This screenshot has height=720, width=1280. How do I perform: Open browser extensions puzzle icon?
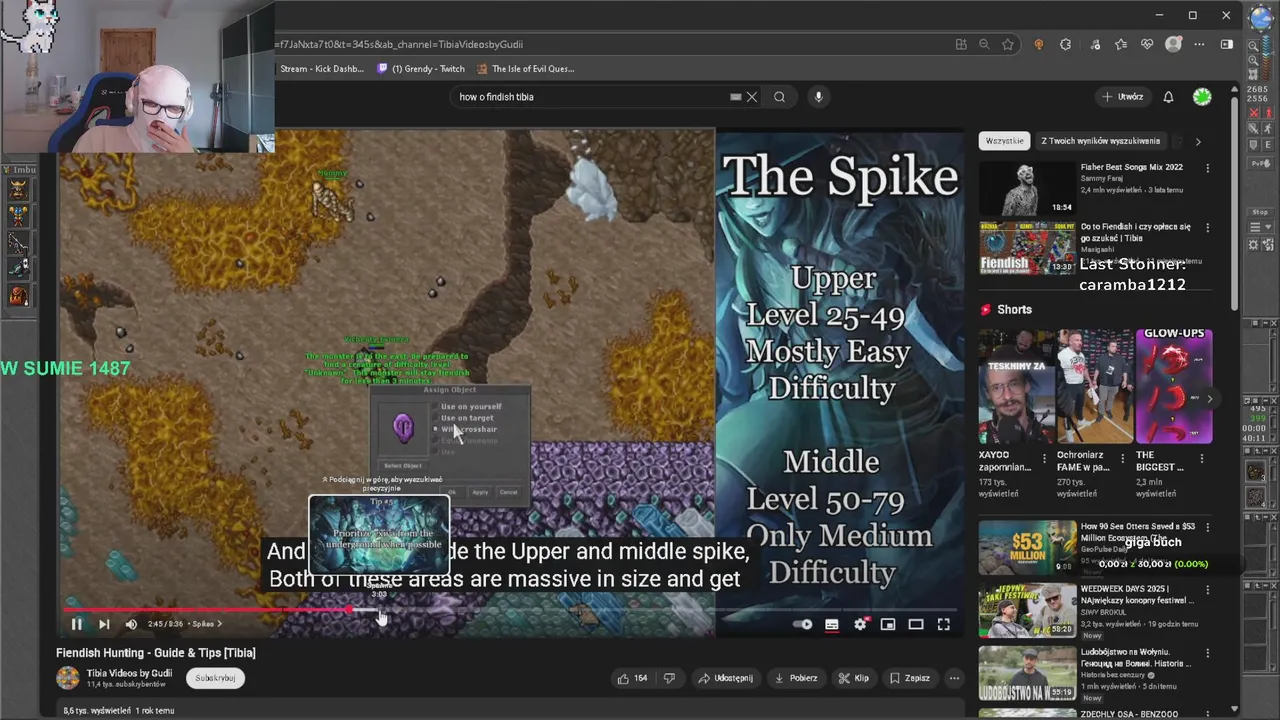click(x=1065, y=44)
